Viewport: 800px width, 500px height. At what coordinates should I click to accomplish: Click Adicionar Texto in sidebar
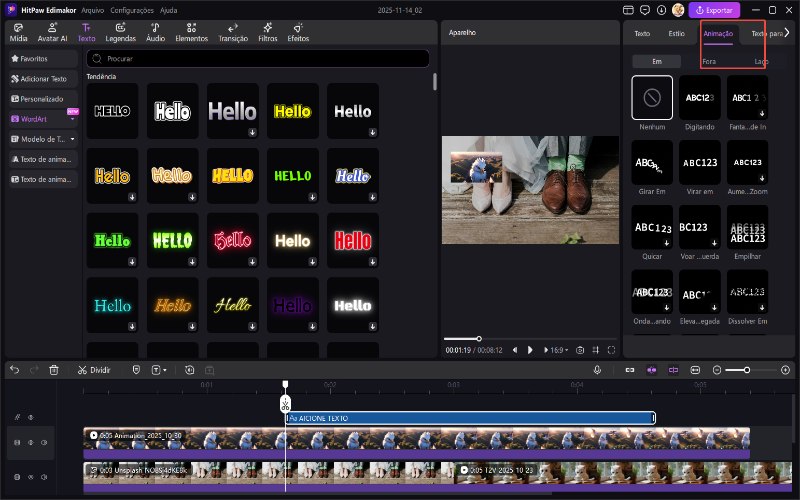click(x=40, y=79)
